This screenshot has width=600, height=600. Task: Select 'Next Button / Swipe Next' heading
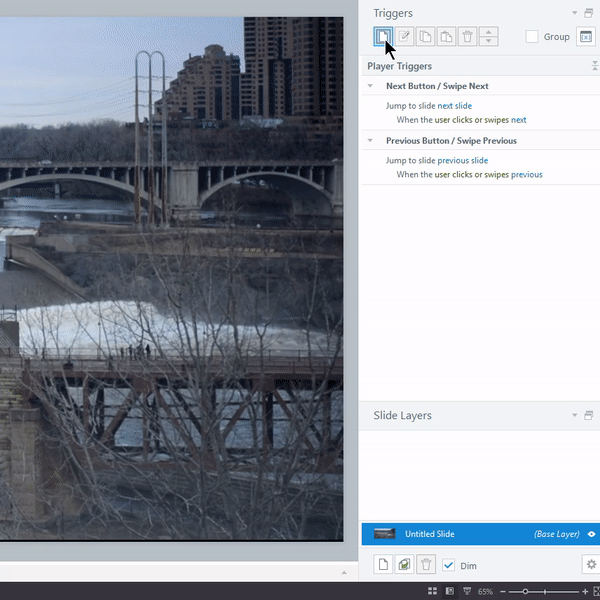pyautogui.click(x=437, y=86)
